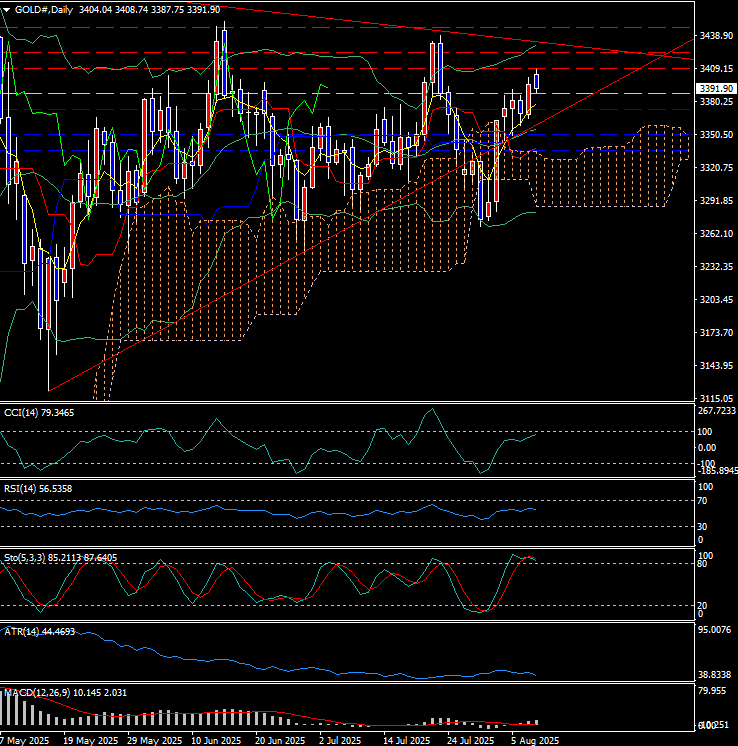Click the ATR(14) 44.4693 label
738x746 pixels.
(40, 632)
